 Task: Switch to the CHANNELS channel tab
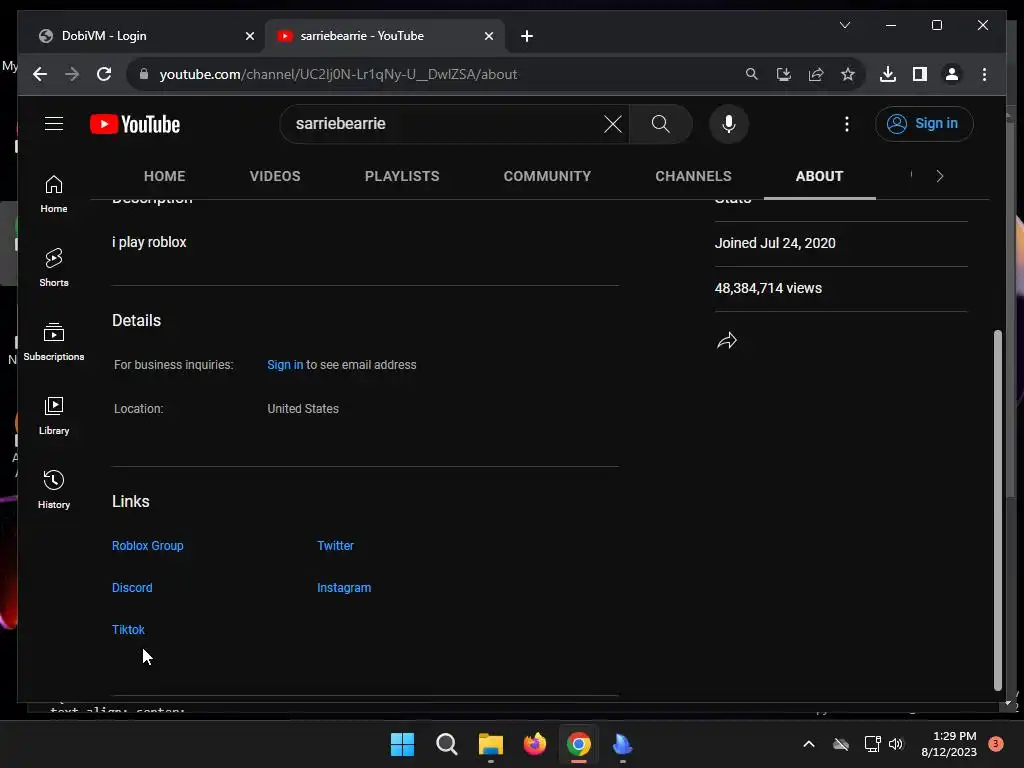(x=694, y=176)
